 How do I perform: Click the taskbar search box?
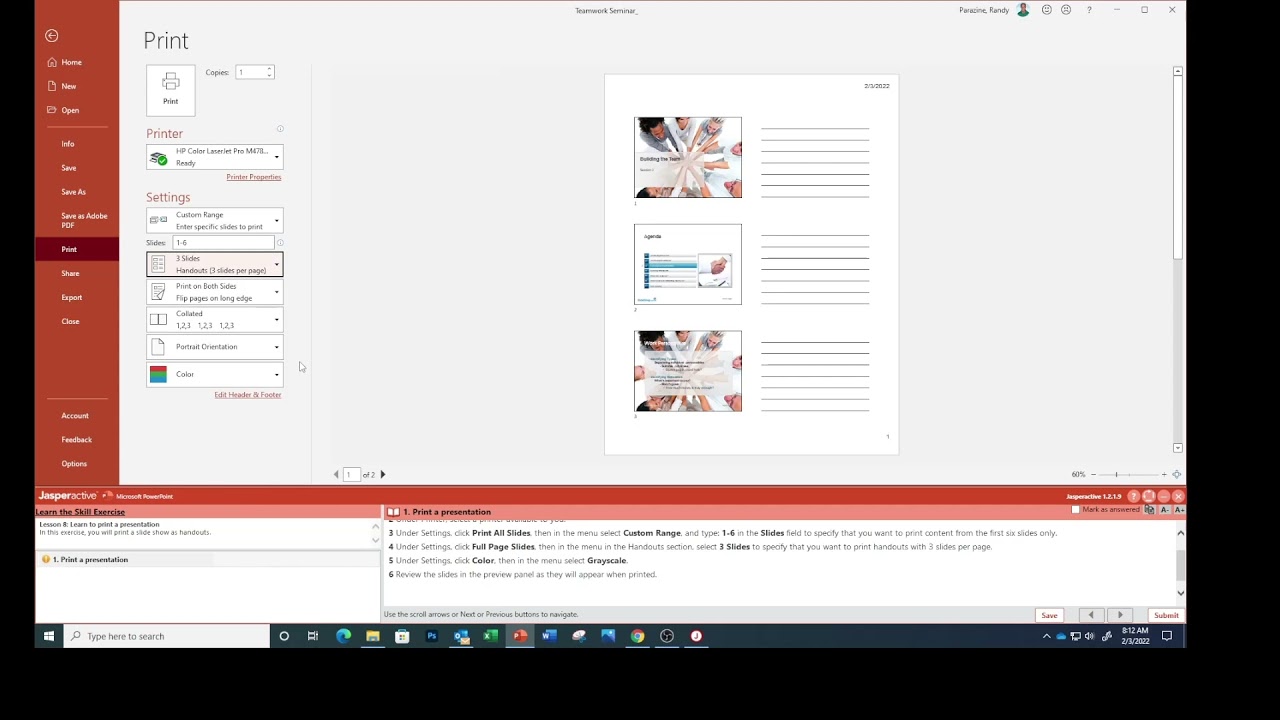coord(167,636)
